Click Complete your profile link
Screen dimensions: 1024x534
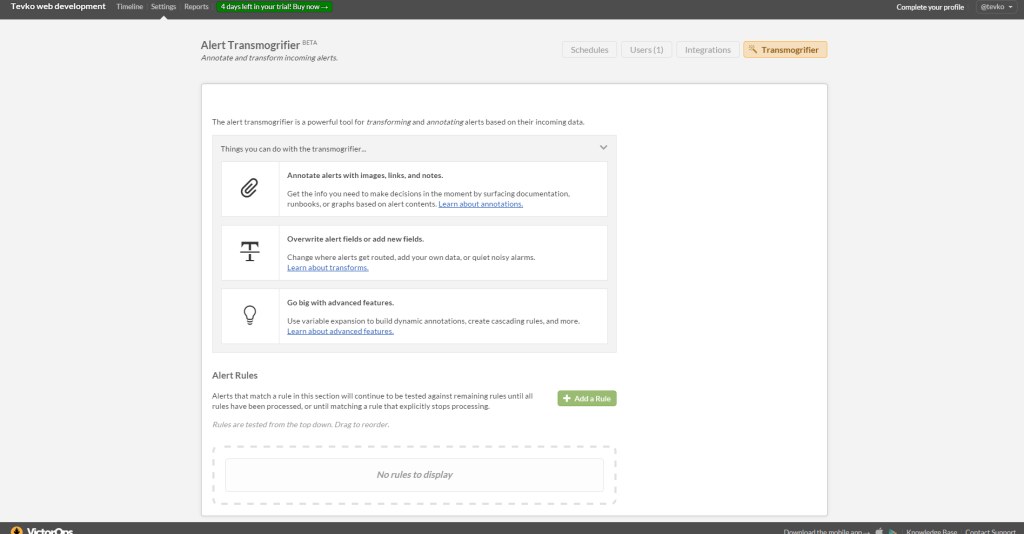(x=930, y=7)
